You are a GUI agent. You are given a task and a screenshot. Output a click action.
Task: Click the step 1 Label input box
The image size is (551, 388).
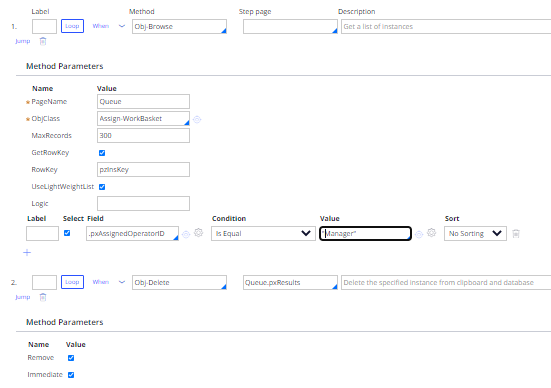point(44,26)
